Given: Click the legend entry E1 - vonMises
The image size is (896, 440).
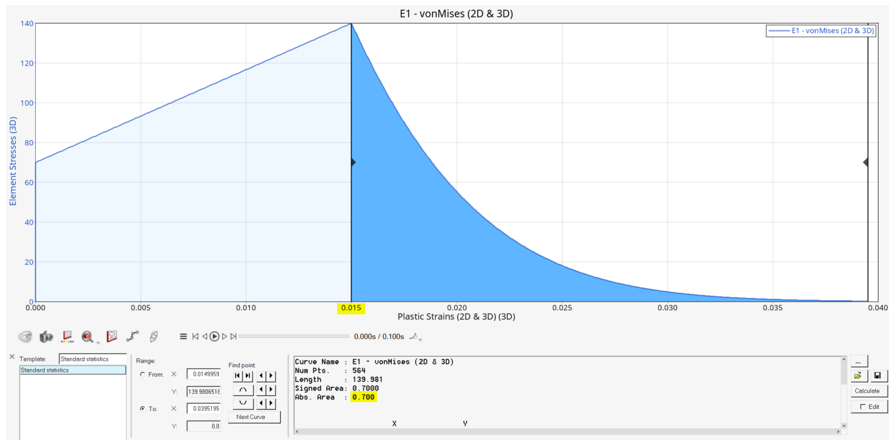Looking at the screenshot, I should click(823, 31).
